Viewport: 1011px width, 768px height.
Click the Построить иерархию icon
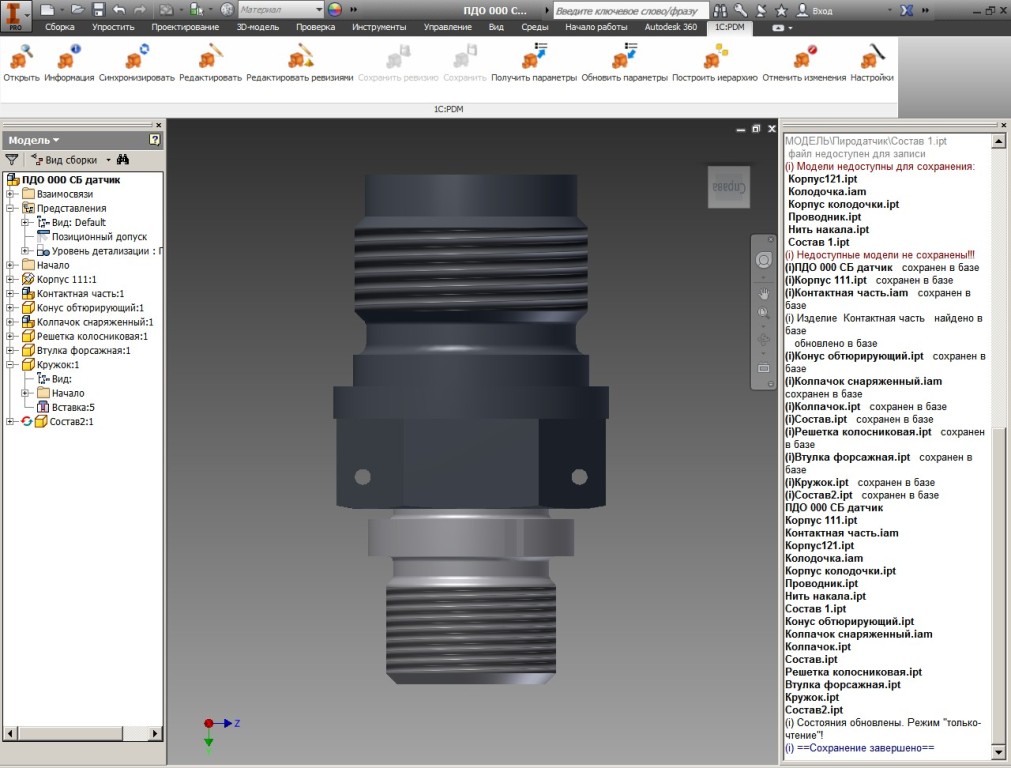tap(714, 59)
